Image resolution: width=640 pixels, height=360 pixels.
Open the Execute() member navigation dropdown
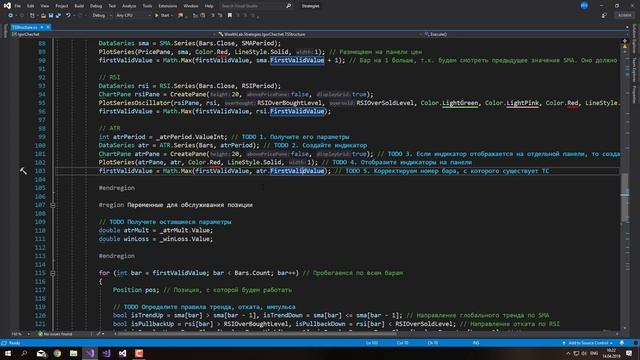coord(524,34)
